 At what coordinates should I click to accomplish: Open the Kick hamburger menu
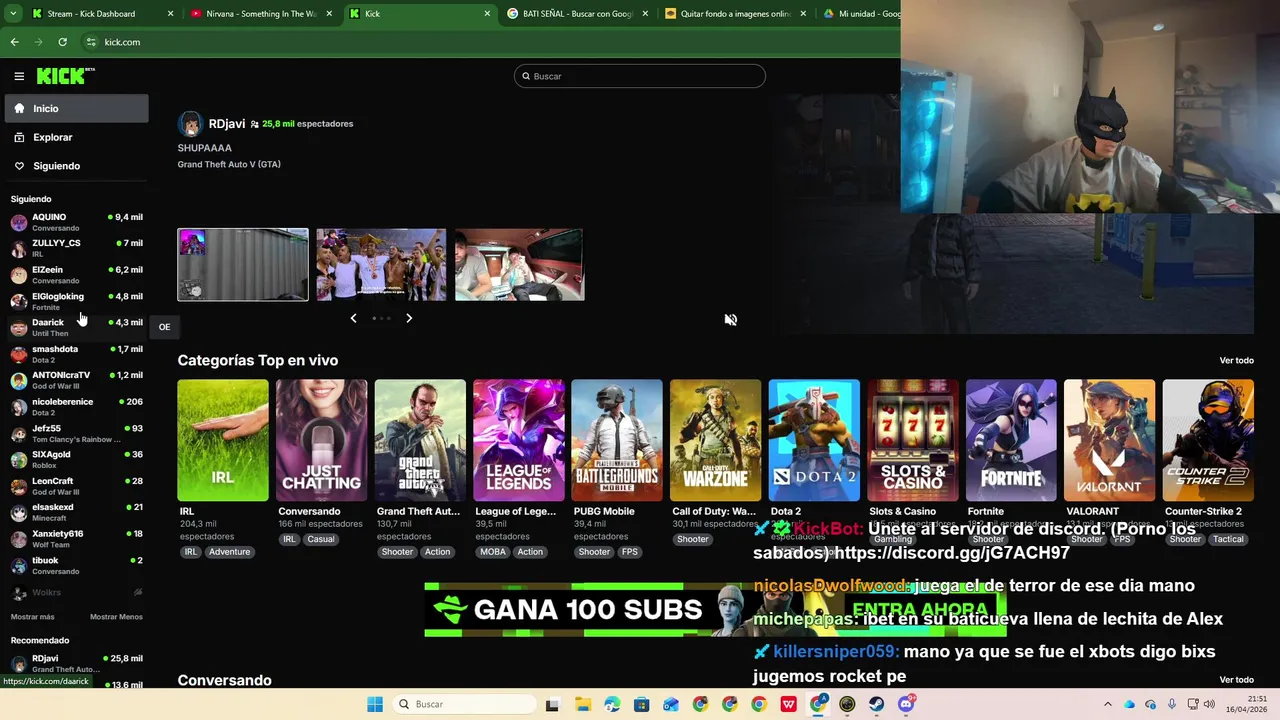19,76
